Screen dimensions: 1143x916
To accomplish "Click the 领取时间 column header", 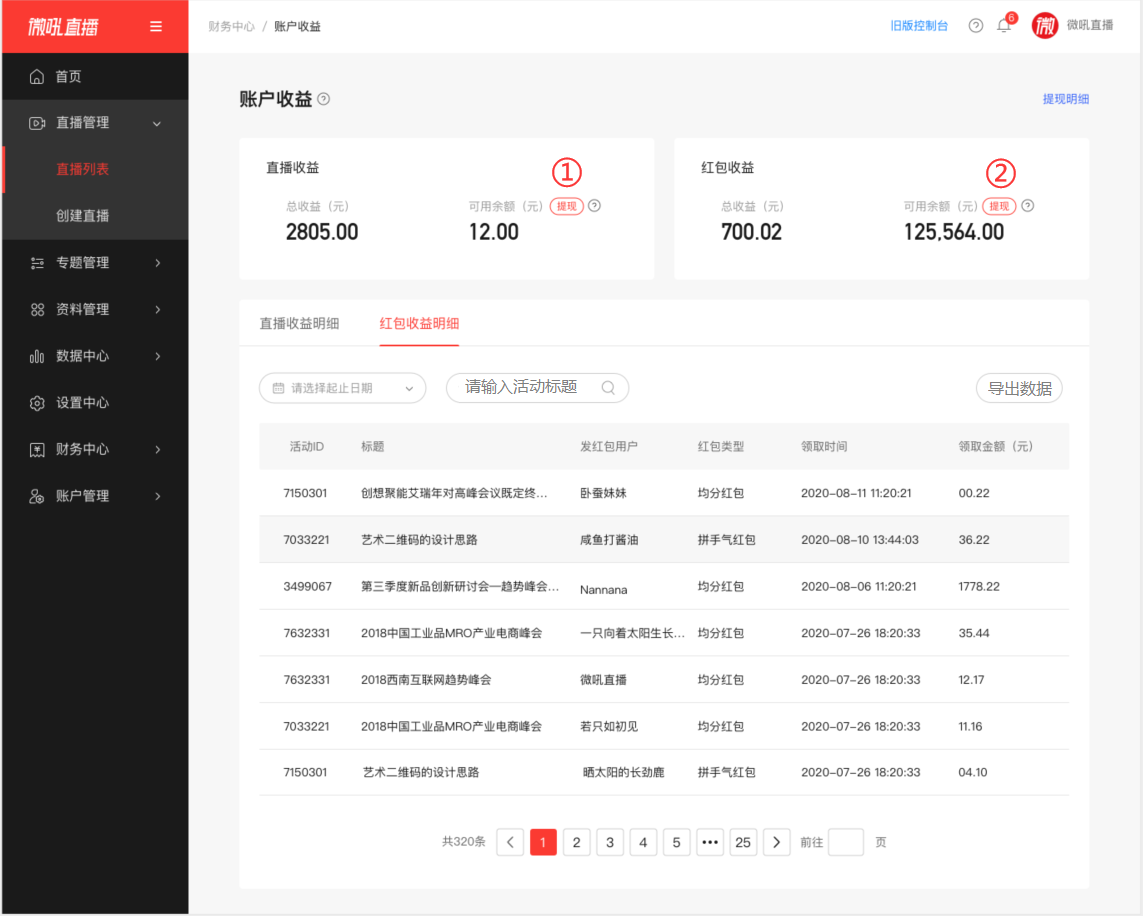I will [x=824, y=447].
